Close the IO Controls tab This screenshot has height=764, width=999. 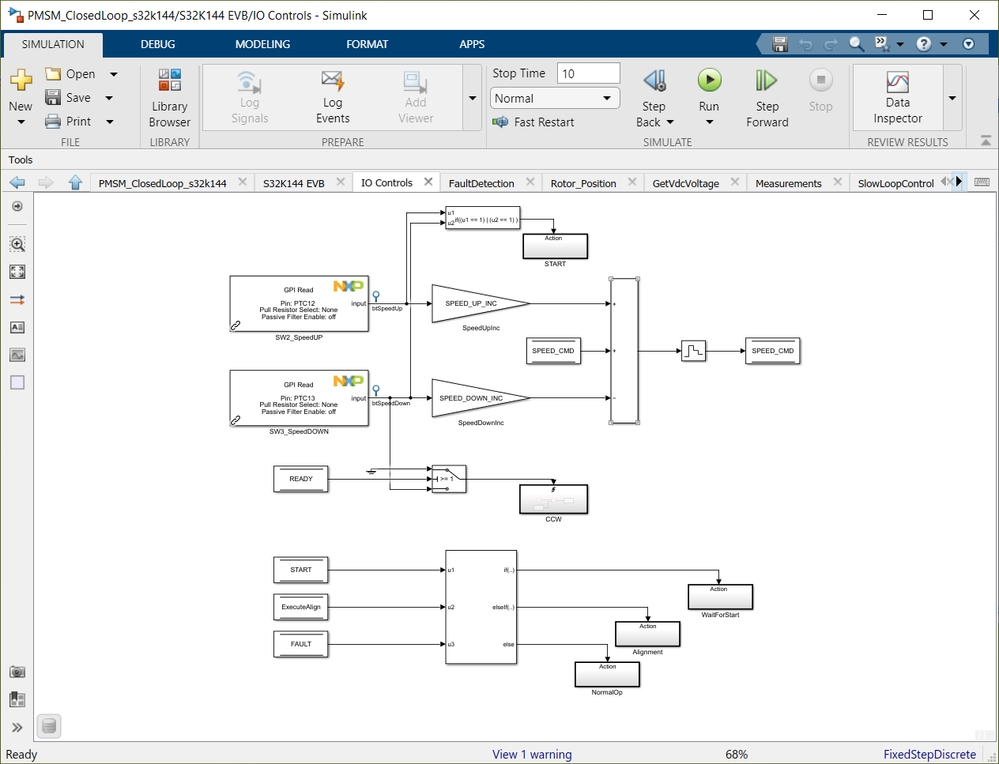click(x=428, y=182)
